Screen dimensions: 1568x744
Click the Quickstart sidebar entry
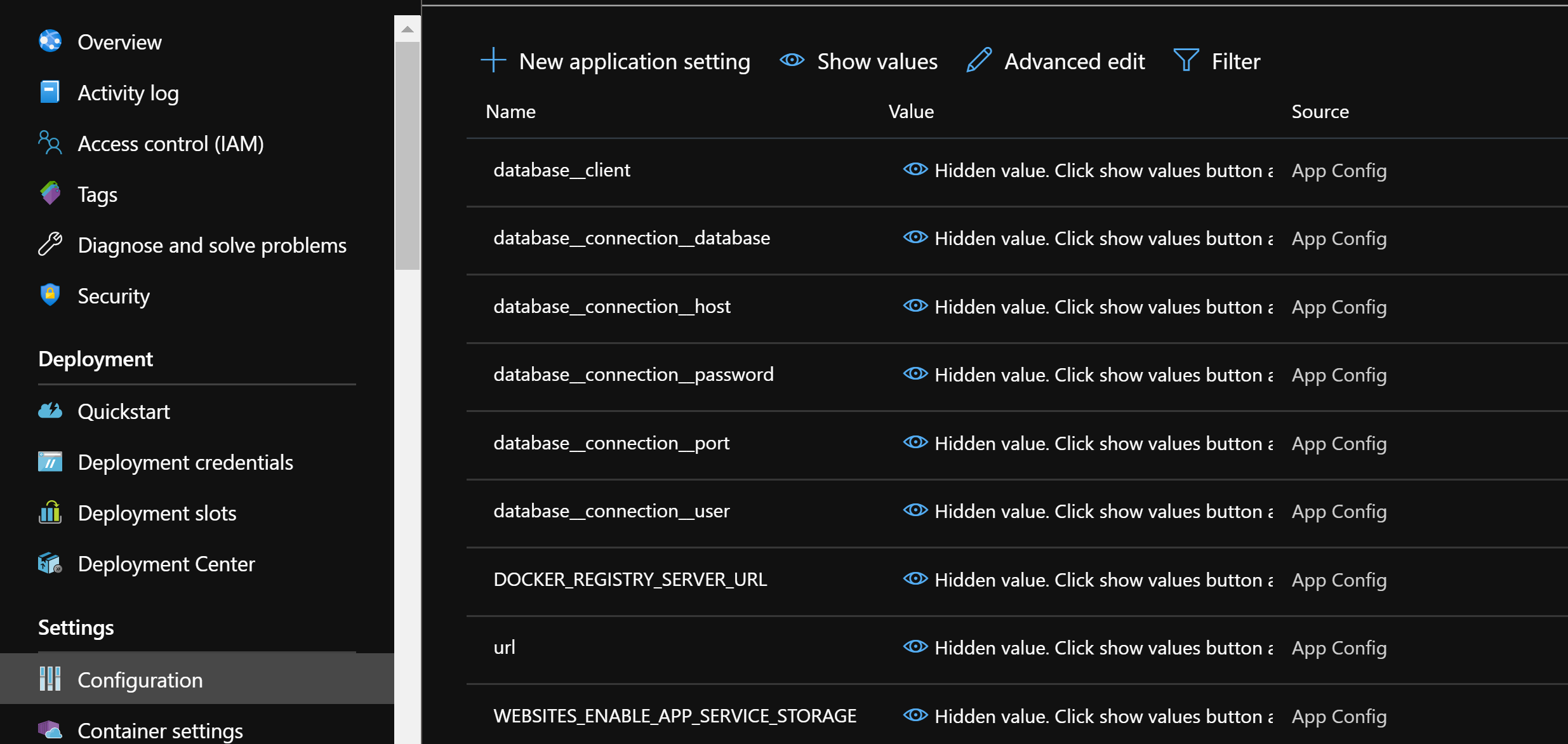(x=124, y=411)
